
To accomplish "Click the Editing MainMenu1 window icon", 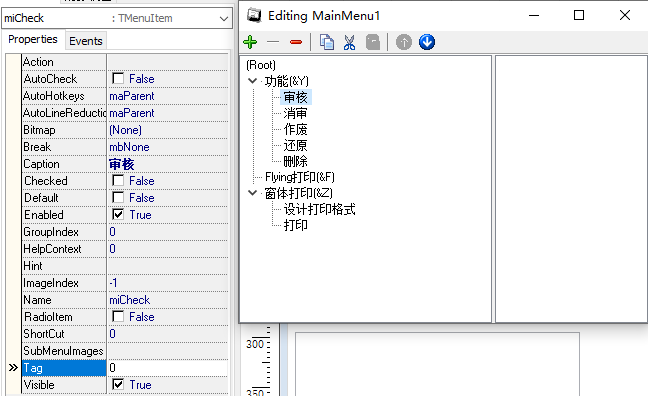I will (254, 16).
